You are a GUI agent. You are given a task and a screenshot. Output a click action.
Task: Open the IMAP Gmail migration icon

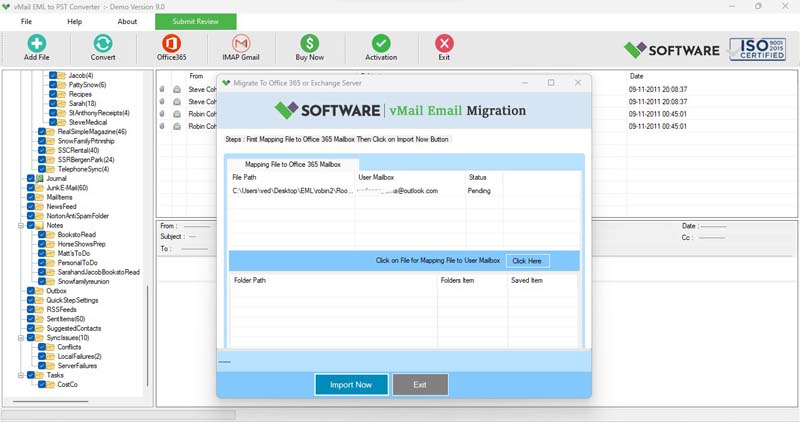[241, 43]
